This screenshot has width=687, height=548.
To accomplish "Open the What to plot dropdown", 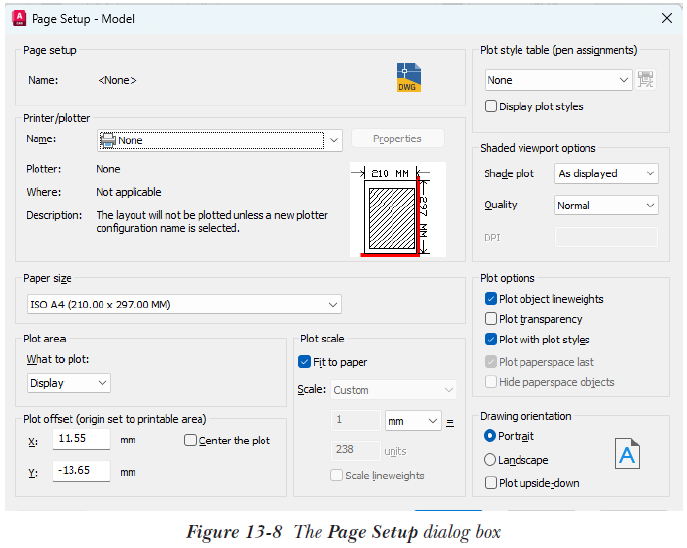I will (x=69, y=383).
